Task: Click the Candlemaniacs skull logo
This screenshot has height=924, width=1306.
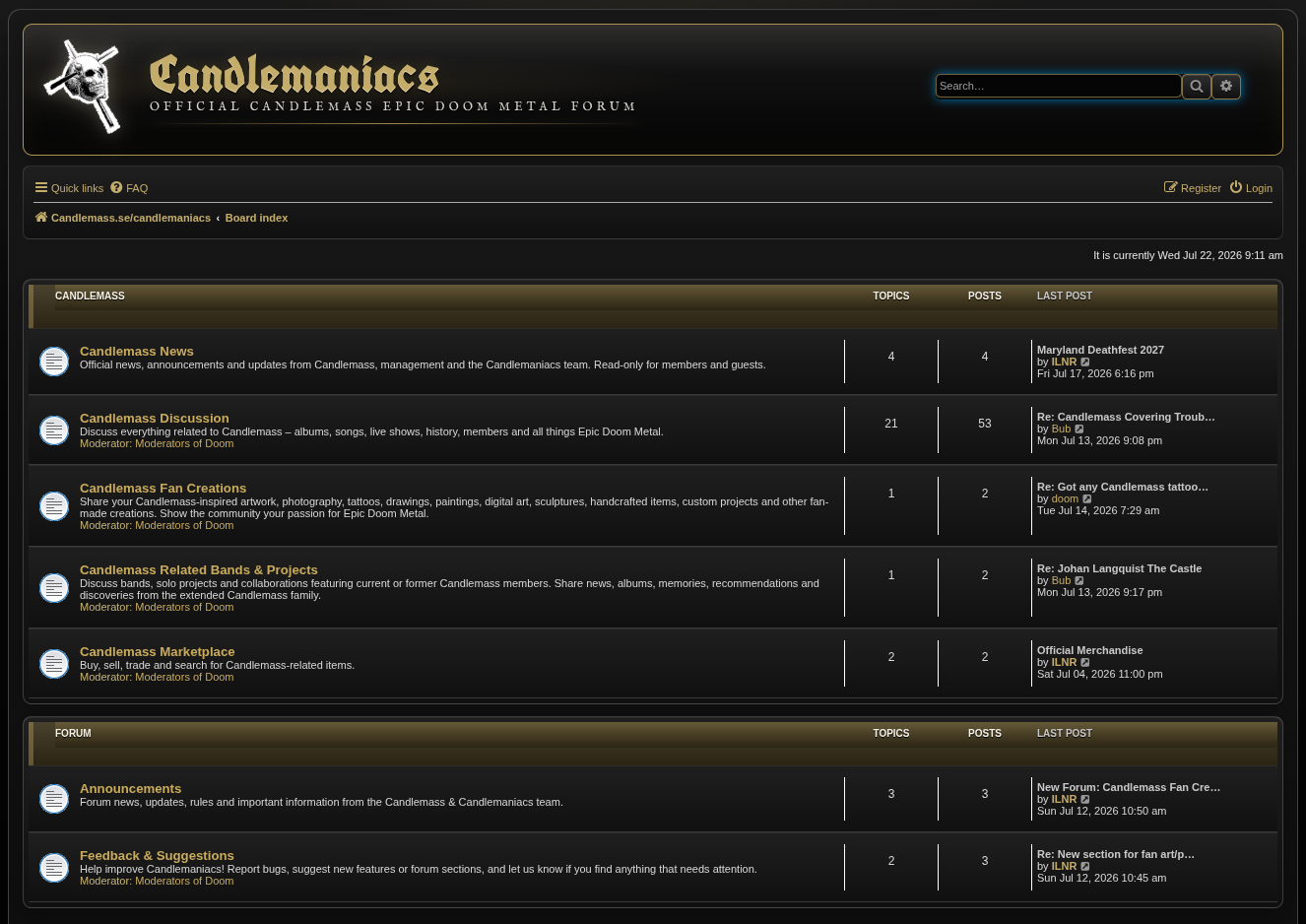Action: click(83, 87)
